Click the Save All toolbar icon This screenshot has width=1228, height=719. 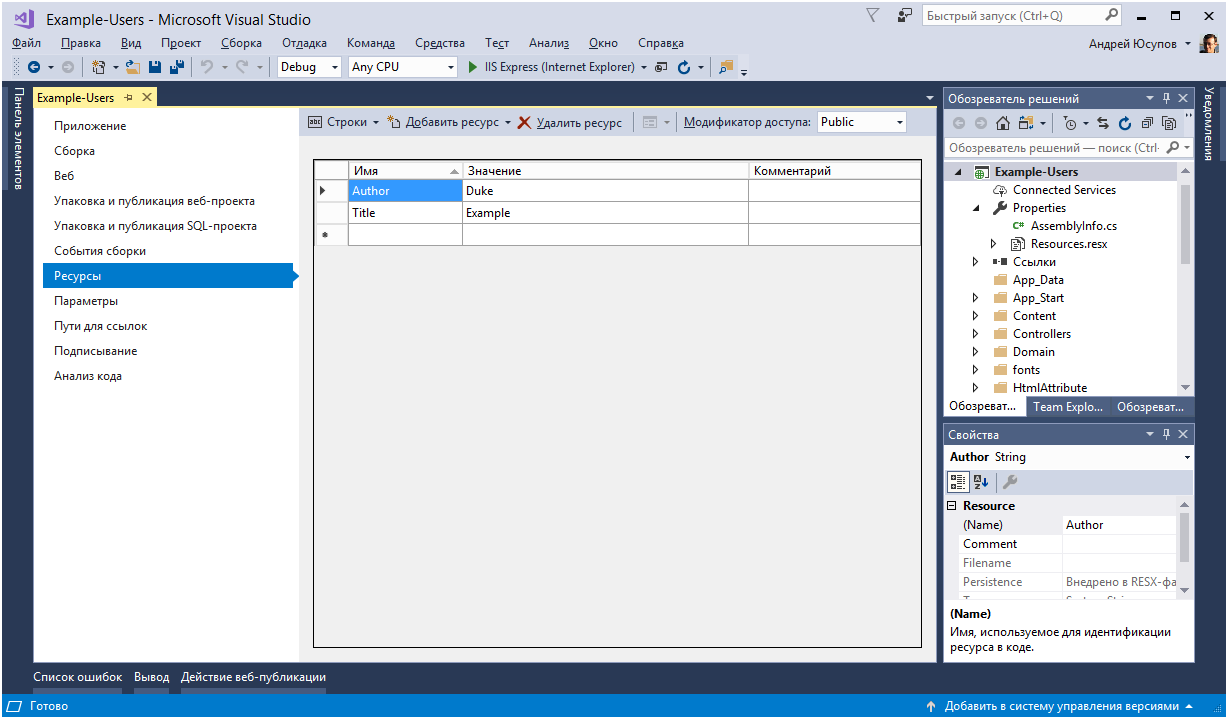click(x=177, y=67)
